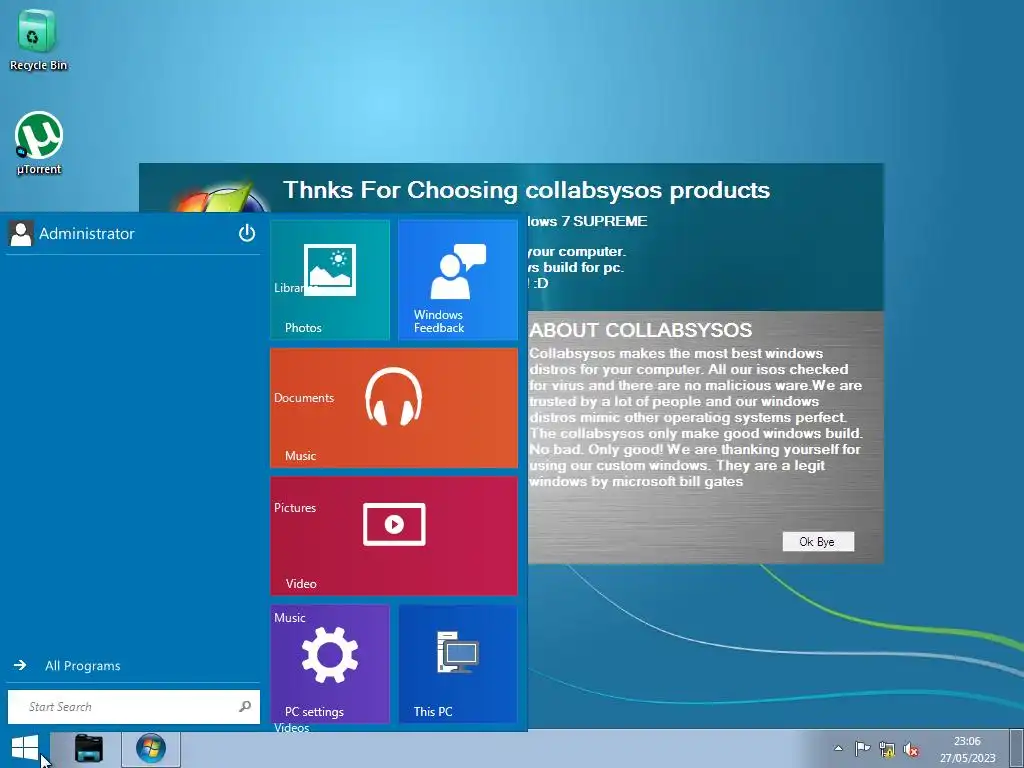Click the ABOUT COLLABSYSOS heading
The height and width of the screenshot is (768, 1024).
(x=640, y=330)
